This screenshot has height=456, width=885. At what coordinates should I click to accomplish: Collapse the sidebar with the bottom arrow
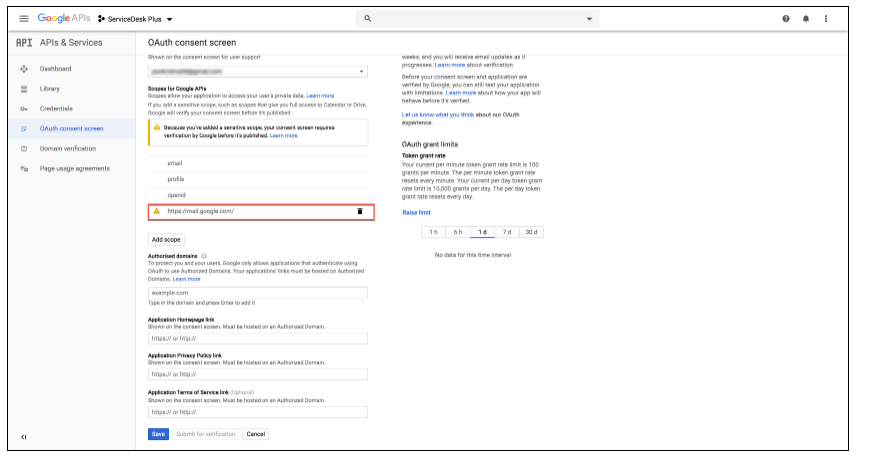24,437
